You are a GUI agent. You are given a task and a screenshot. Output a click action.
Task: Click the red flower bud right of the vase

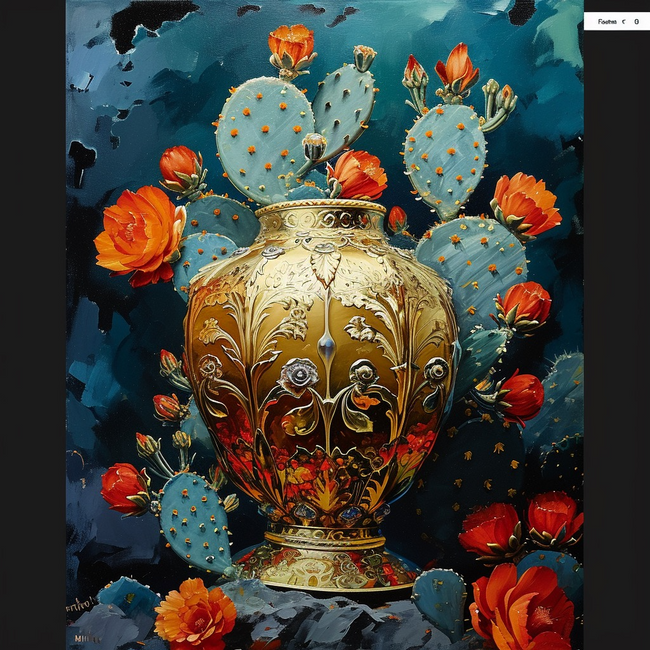pyautogui.click(x=518, y=395)
